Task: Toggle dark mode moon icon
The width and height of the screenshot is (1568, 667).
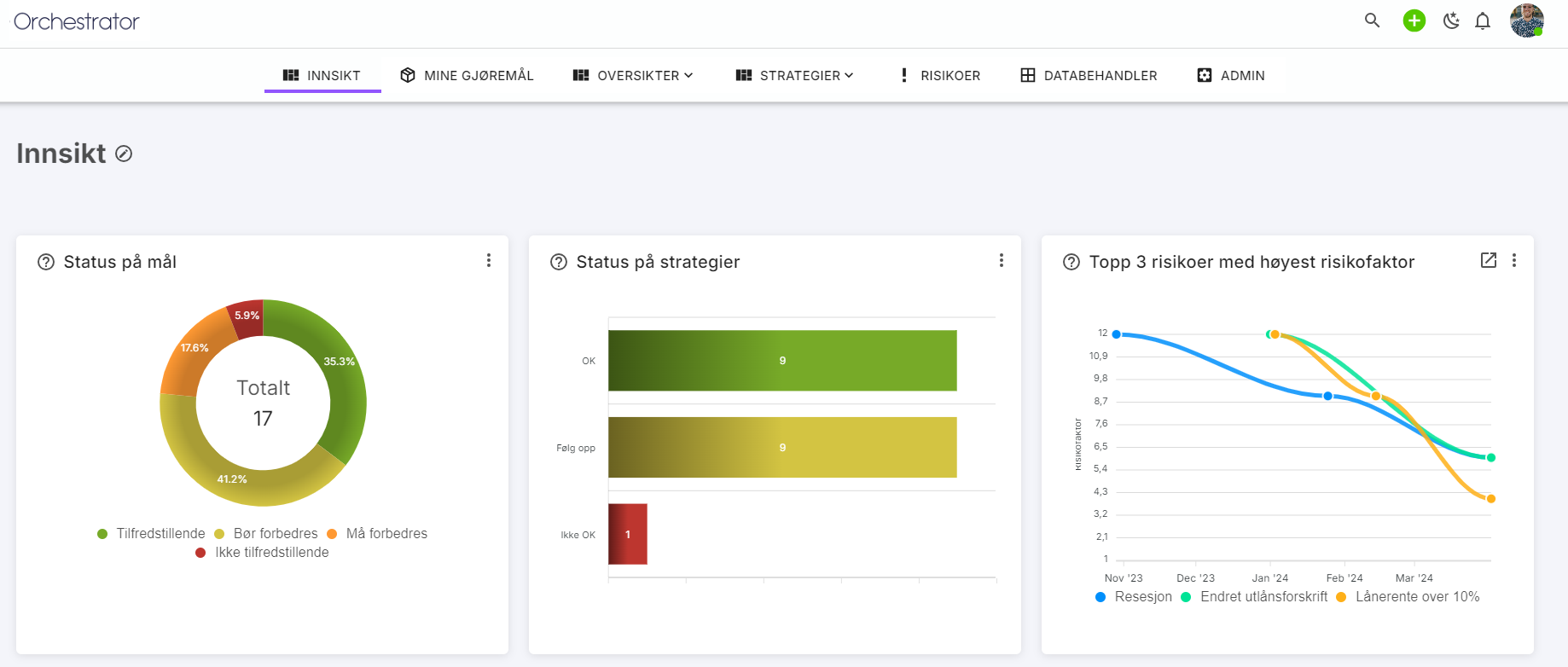Action: [x=1450, y=20]
